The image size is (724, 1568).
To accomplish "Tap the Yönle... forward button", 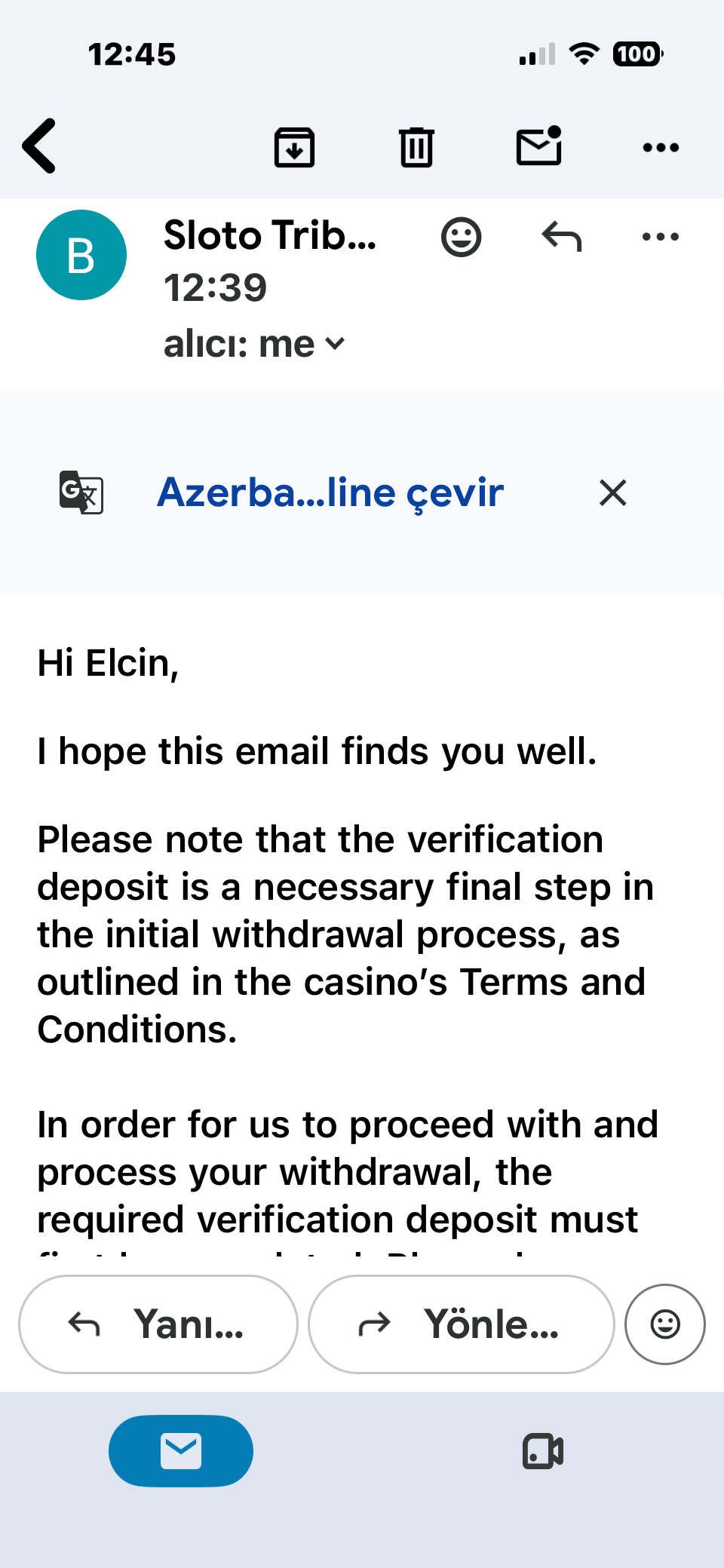I will (x=462, y=1324).
